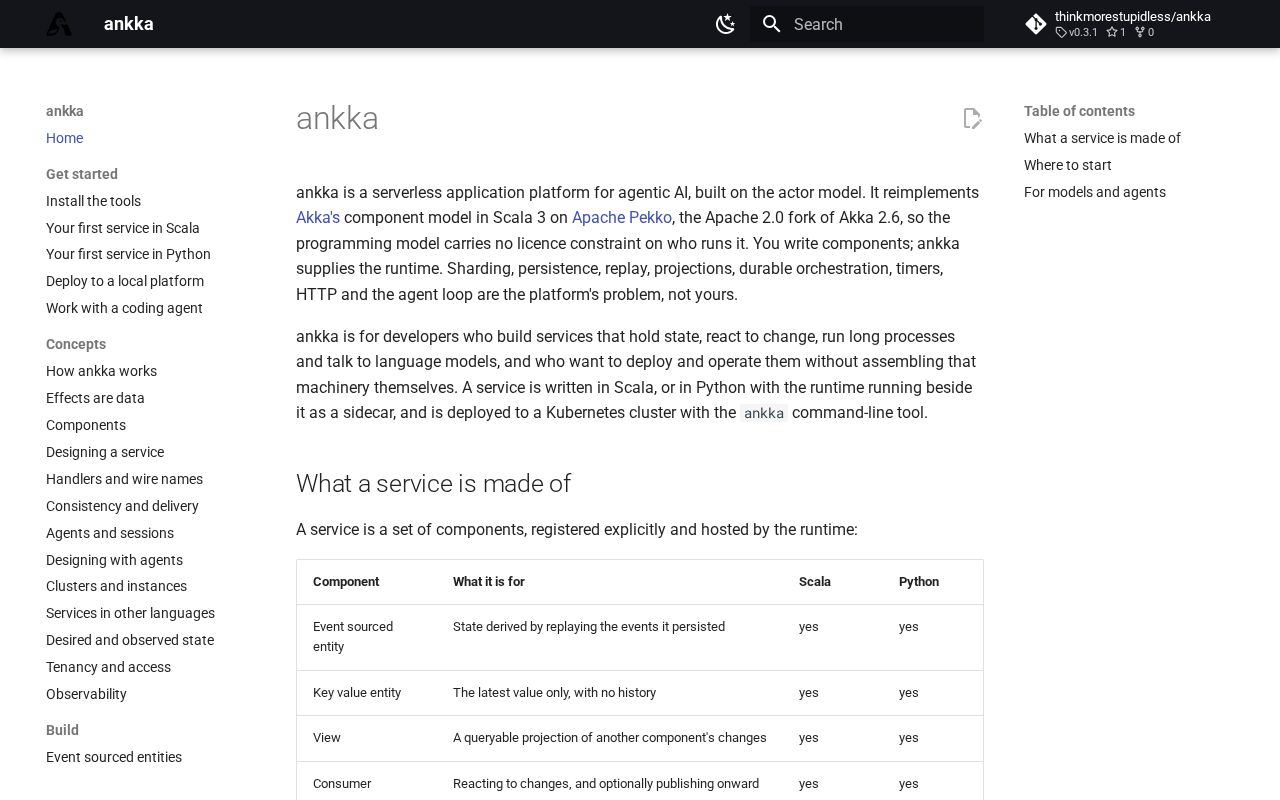Open Install the tools page
The width and height of the screenshot is (1280, 800).
(93, 201)
